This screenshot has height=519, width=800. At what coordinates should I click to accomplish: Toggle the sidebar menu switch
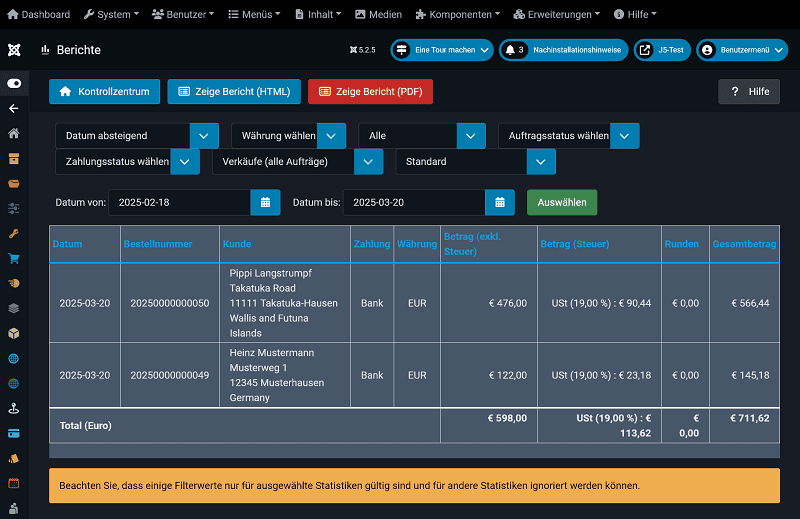coord(14,83)
